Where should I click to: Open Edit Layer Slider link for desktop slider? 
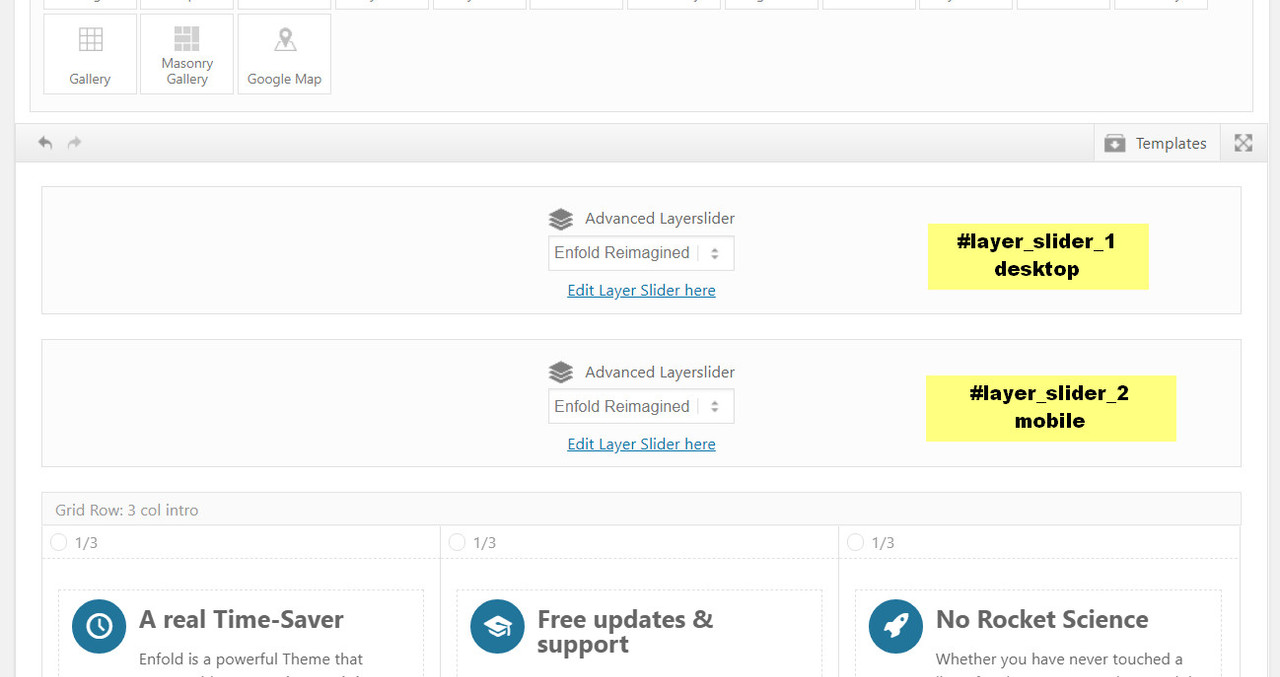(641, 290)
